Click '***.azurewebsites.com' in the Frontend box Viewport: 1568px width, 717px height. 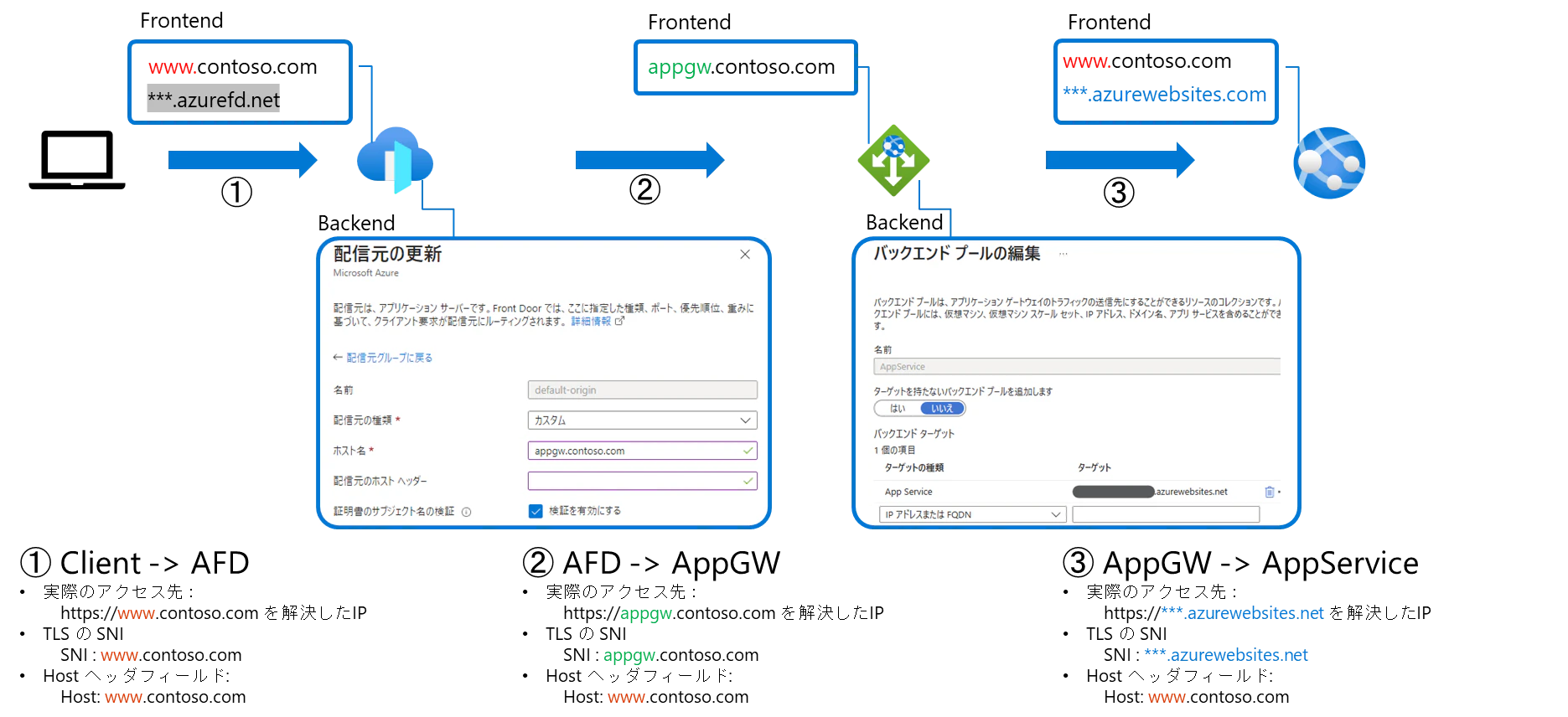pyautogui.click(x=1165, y=95)
